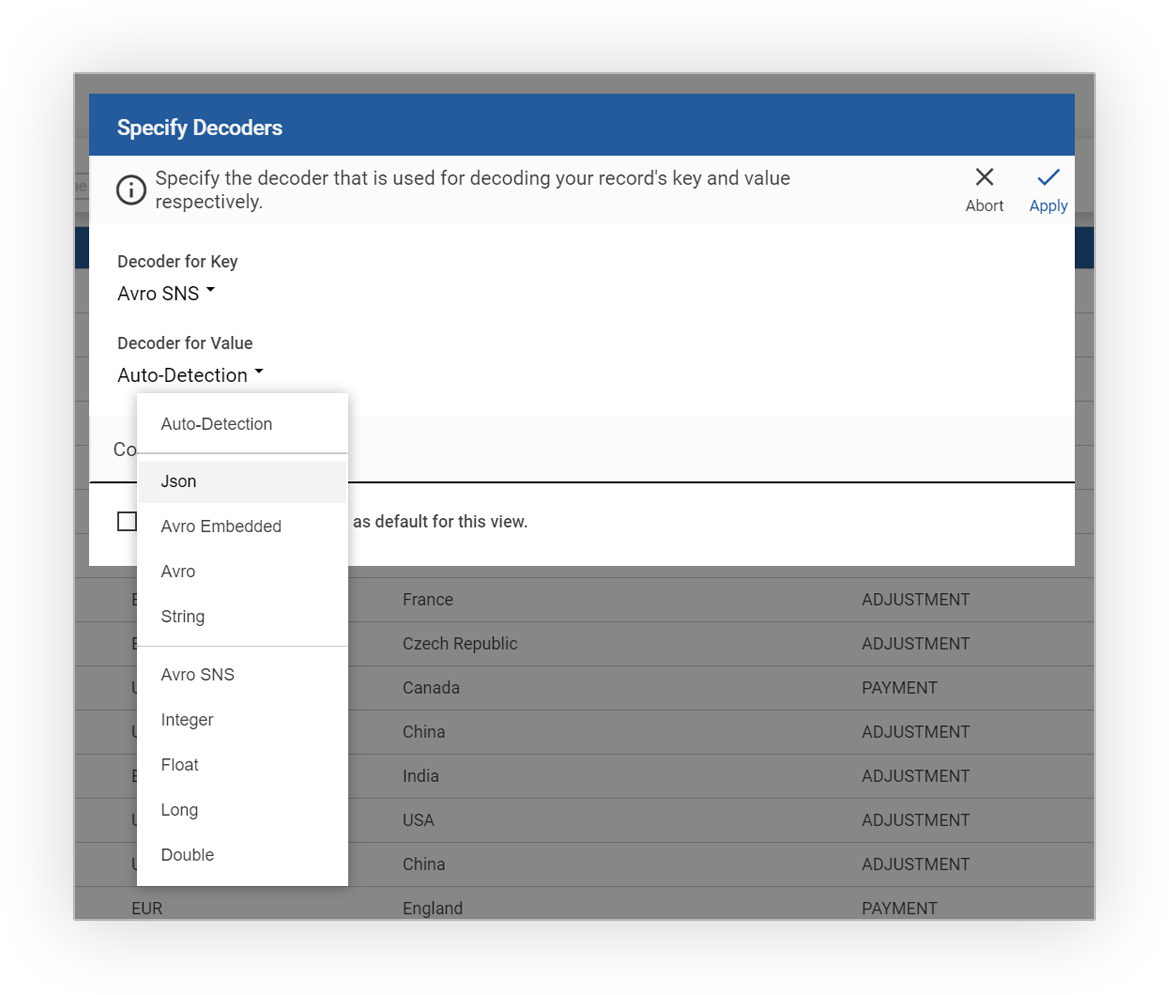
Task: Select the Avro decoder option
Action: coord(242,572)
